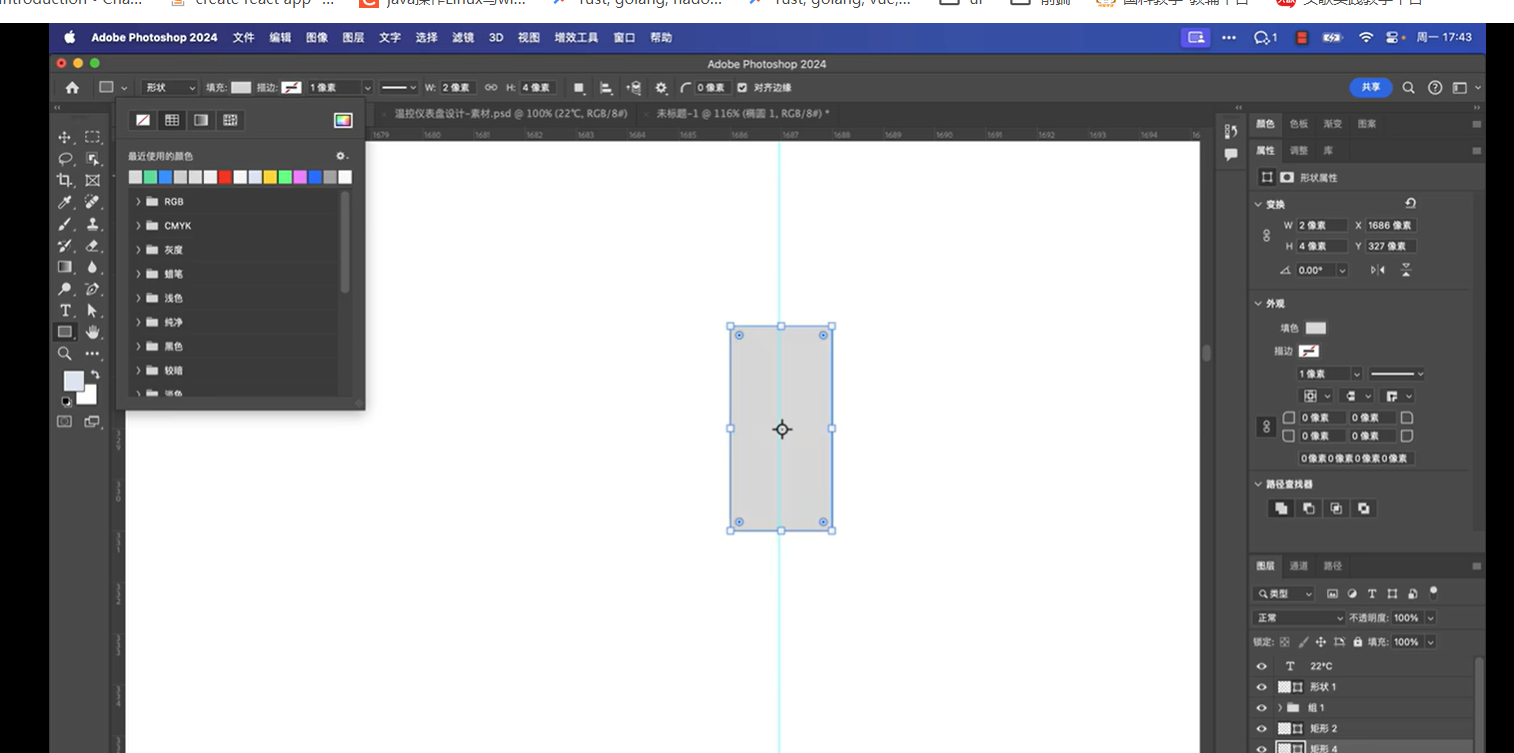Switch to the 调整 tab
This screenshot has width=1514, height=753.
pyautogui.click(x=1299, y=150)
